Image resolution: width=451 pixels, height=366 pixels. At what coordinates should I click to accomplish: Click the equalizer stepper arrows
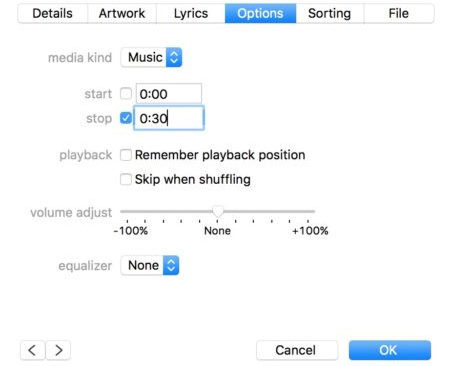pyautogui.click(x=171, y=265)
